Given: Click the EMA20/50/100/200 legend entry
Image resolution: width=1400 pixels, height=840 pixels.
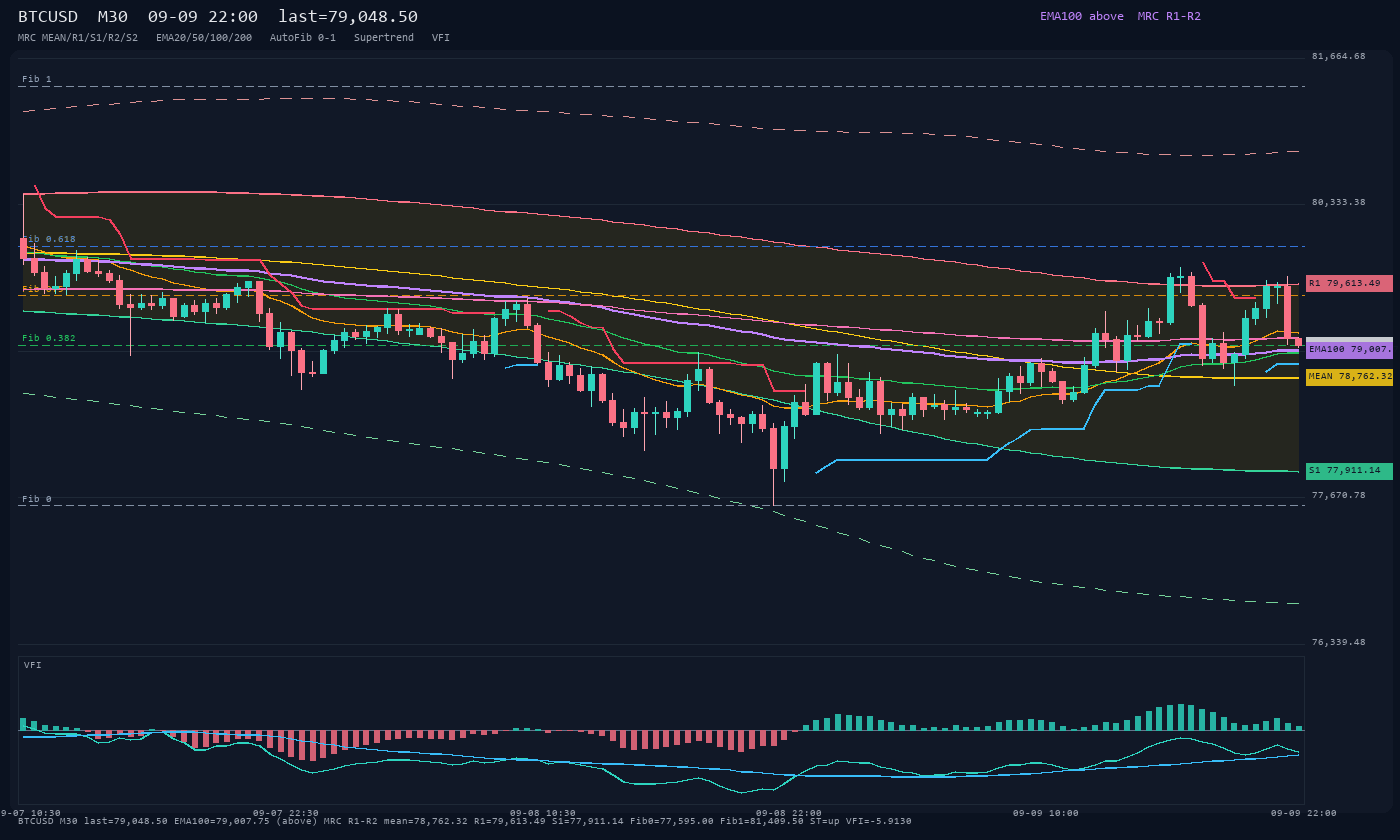Looking at the screenshot, I should tap(204, 37).
